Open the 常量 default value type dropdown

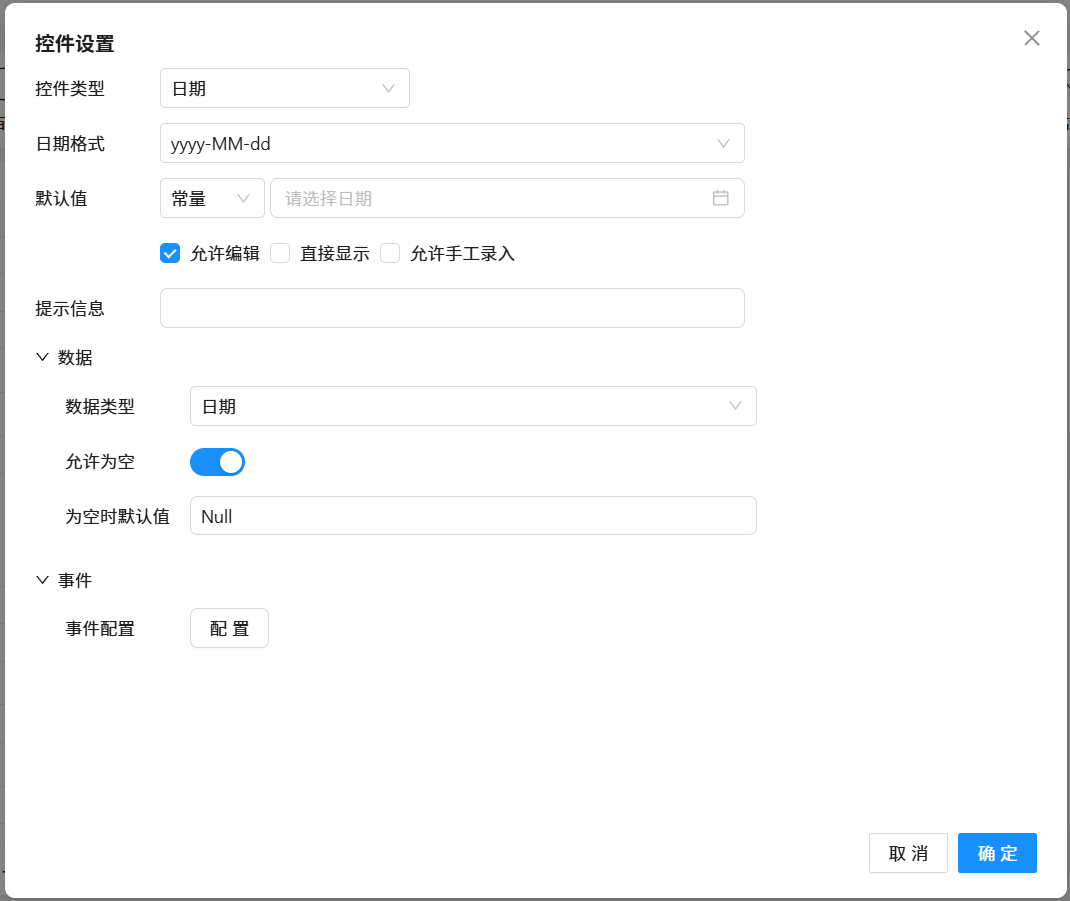pyautogui.click(x=212, y=199)
